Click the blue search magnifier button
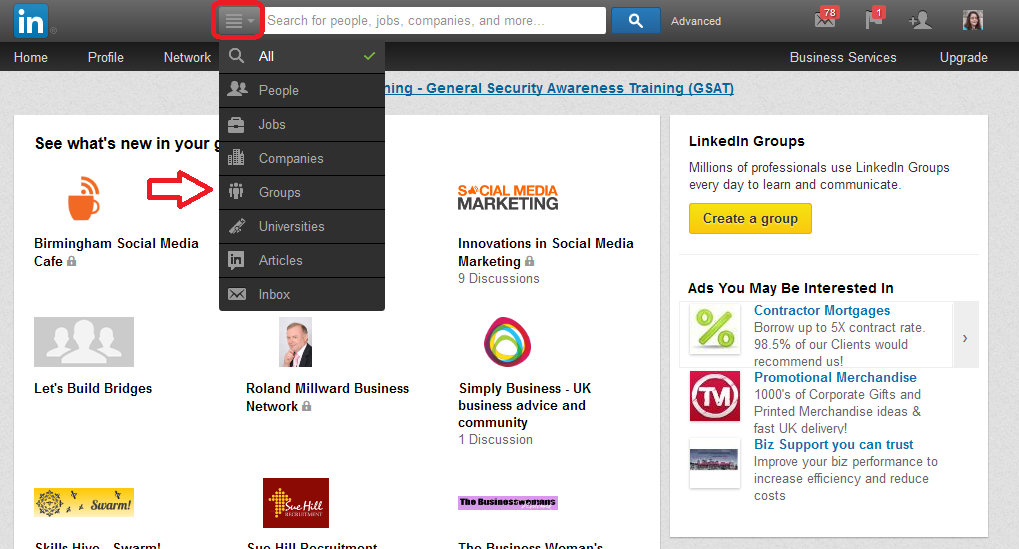The height and width of the screenshot is (549, 1019). (x=635, y=21)
